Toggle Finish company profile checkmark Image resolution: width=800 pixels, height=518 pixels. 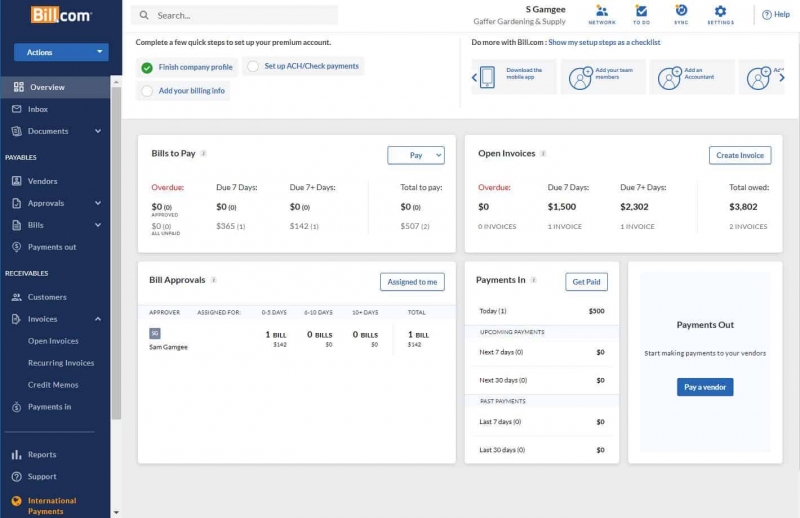tap(147, 67)
